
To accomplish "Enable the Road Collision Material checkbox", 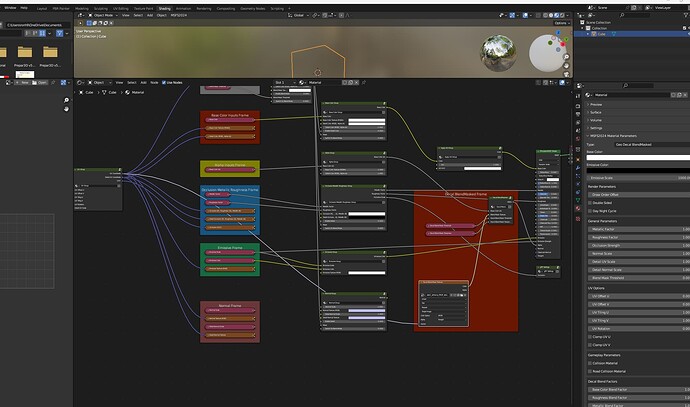I will click(x=590, y=371).
